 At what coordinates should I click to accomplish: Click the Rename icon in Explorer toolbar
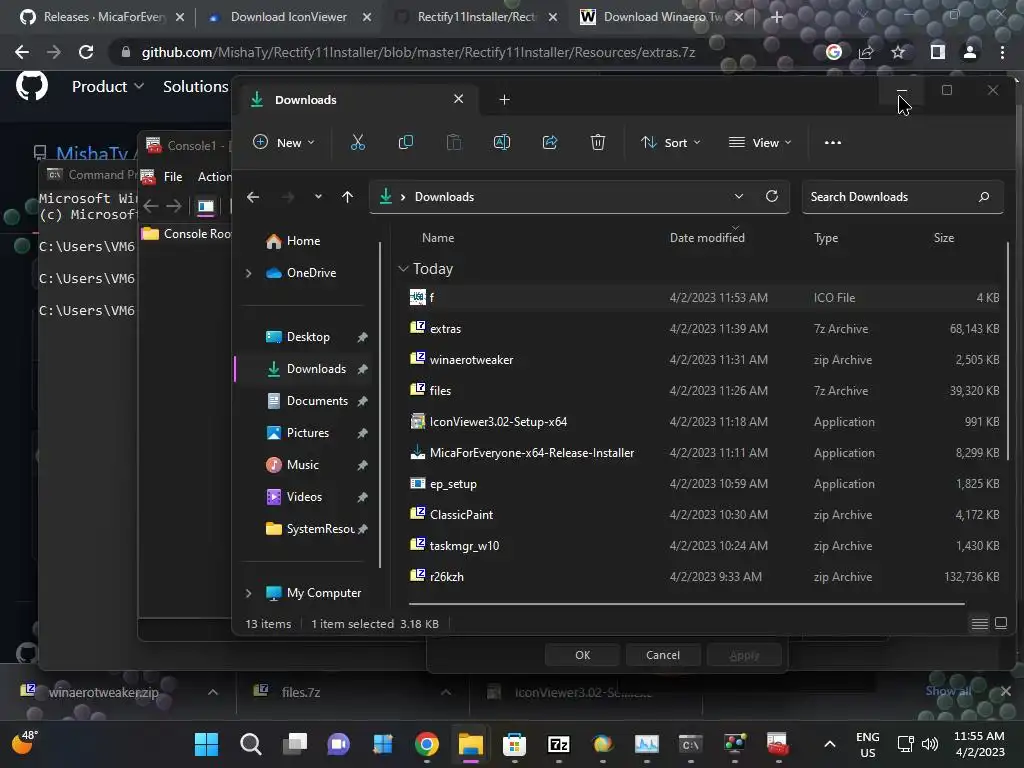point(502,142)
